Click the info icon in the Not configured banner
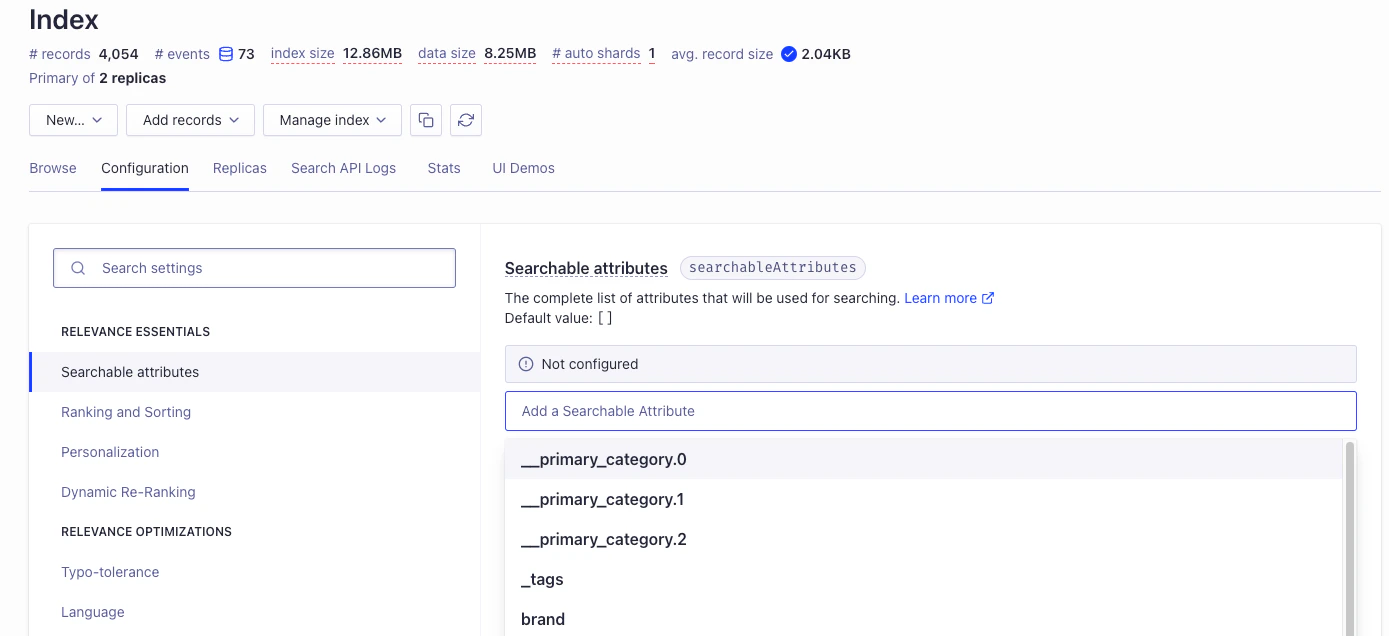This screenshot has height=636, width=1389. coord(526,363)
